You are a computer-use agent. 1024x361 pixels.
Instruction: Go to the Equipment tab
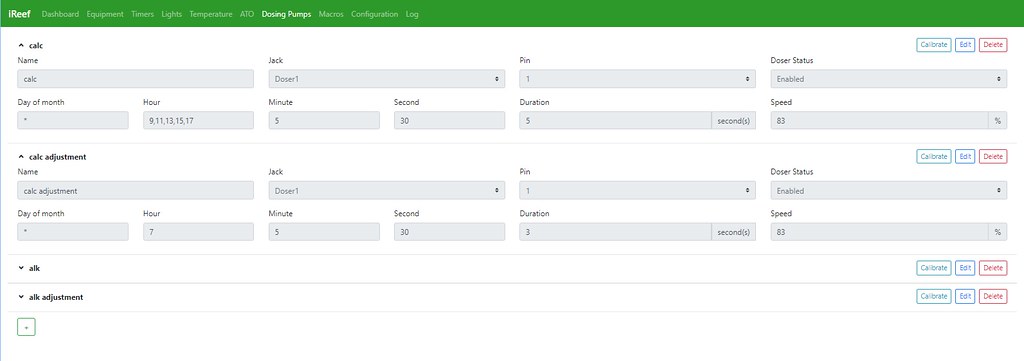105,14
